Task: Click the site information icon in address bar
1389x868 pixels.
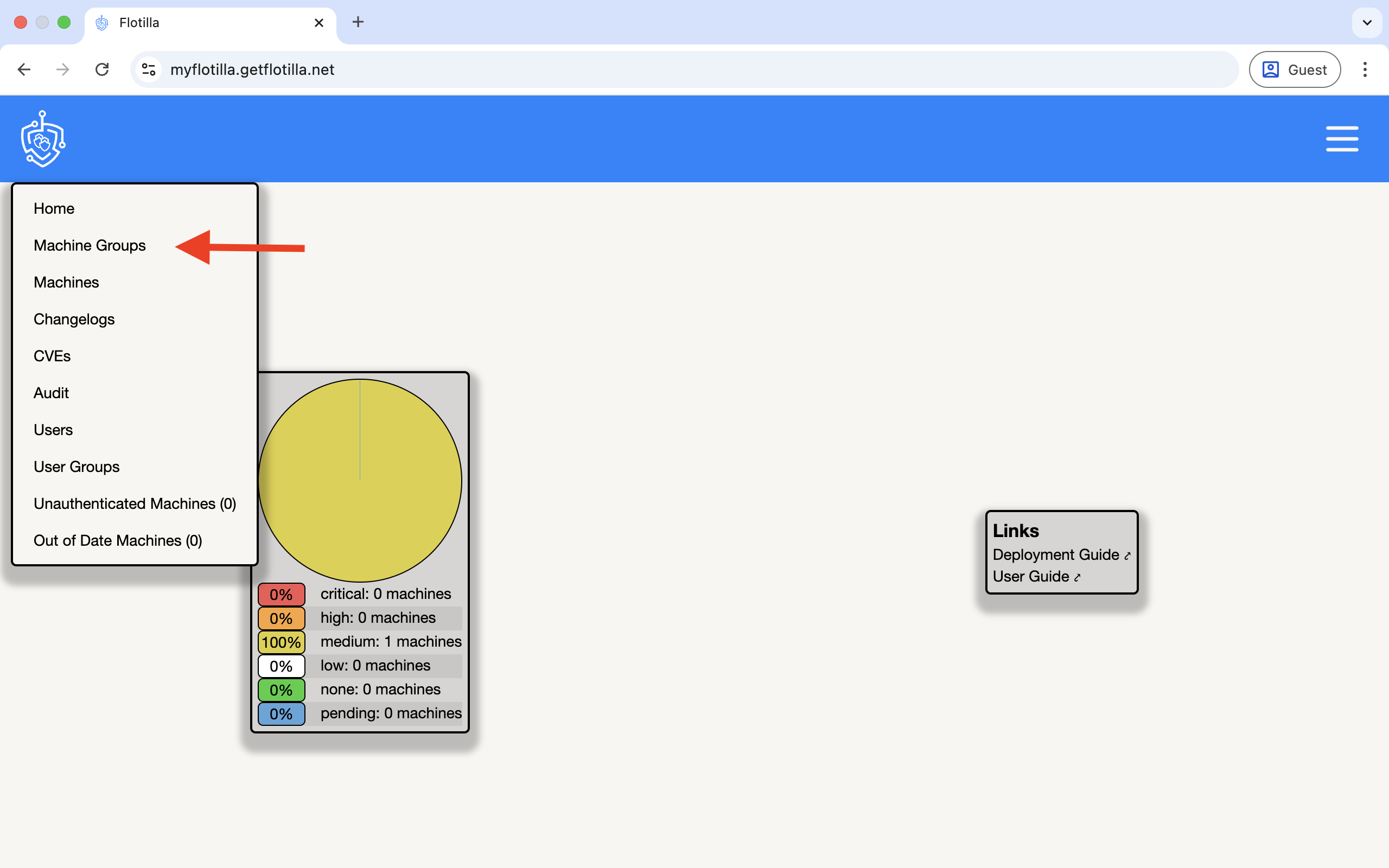Action: coord(148,69)
